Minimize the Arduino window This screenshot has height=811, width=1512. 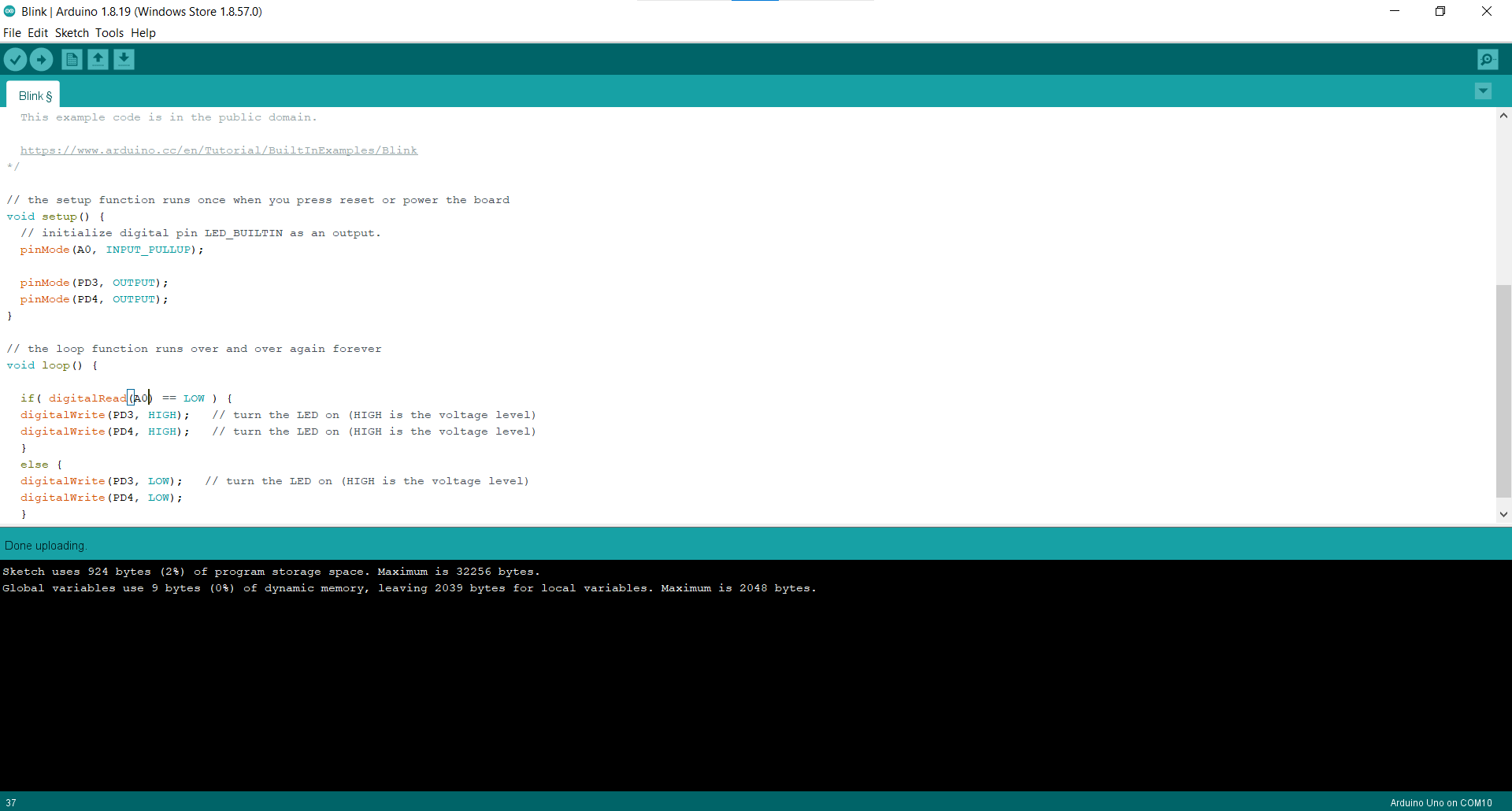(1395, 11)
